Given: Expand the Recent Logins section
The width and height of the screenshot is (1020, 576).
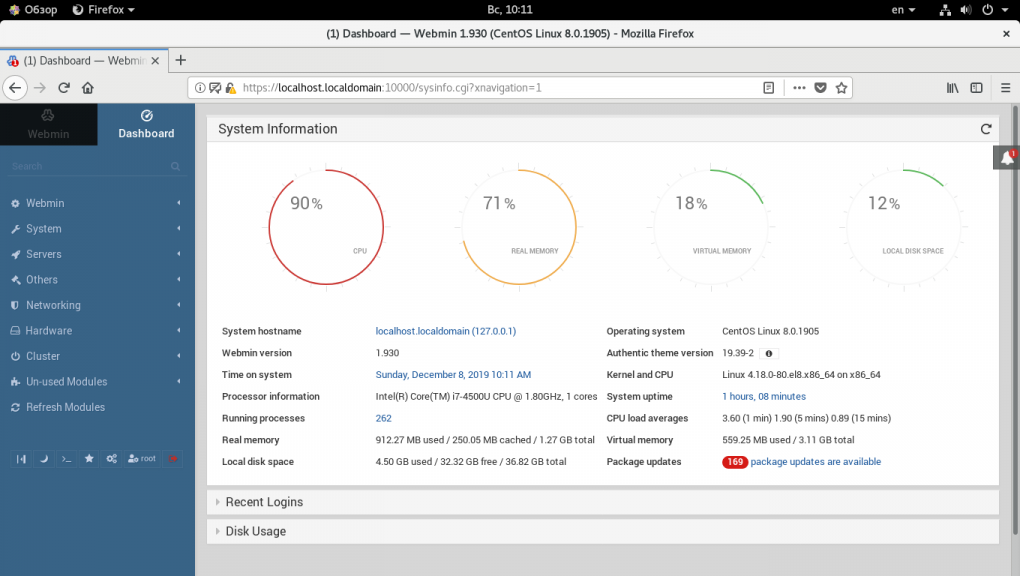Looking at the screenshot, I should click(x=264, y=501).
